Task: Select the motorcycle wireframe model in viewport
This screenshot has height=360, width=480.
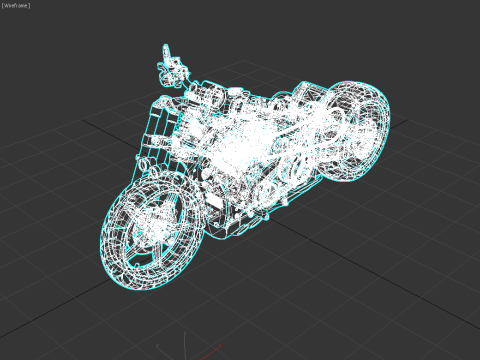Action: pyautogui.click(x=245, y=167)
